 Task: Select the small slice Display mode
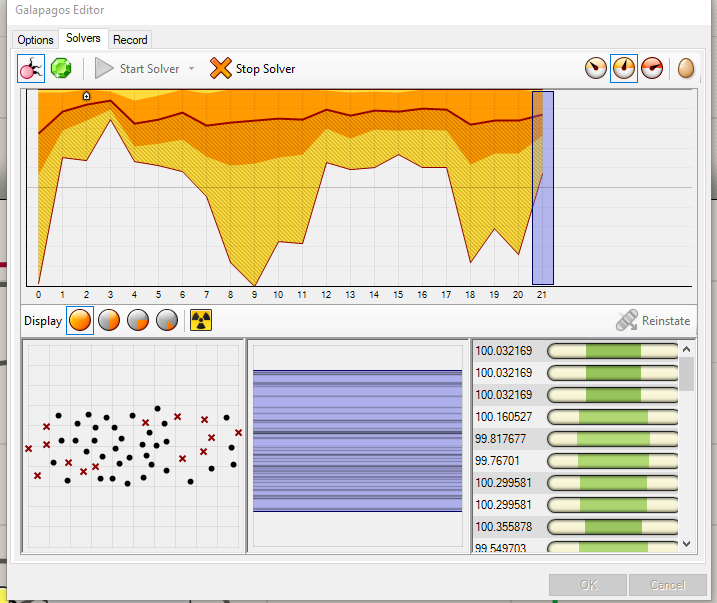[166, 320]
